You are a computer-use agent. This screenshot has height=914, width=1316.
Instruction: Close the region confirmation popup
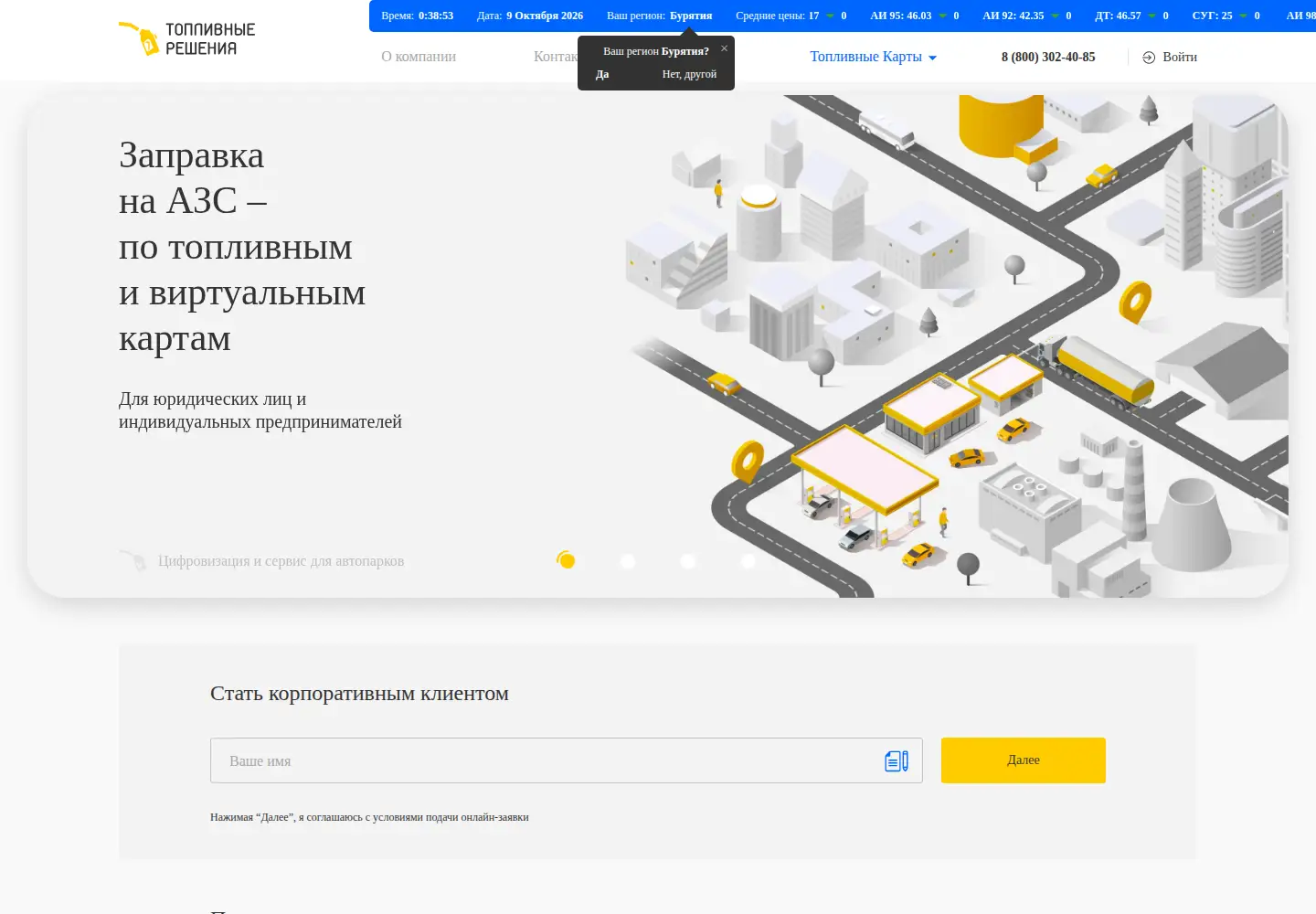725,48
